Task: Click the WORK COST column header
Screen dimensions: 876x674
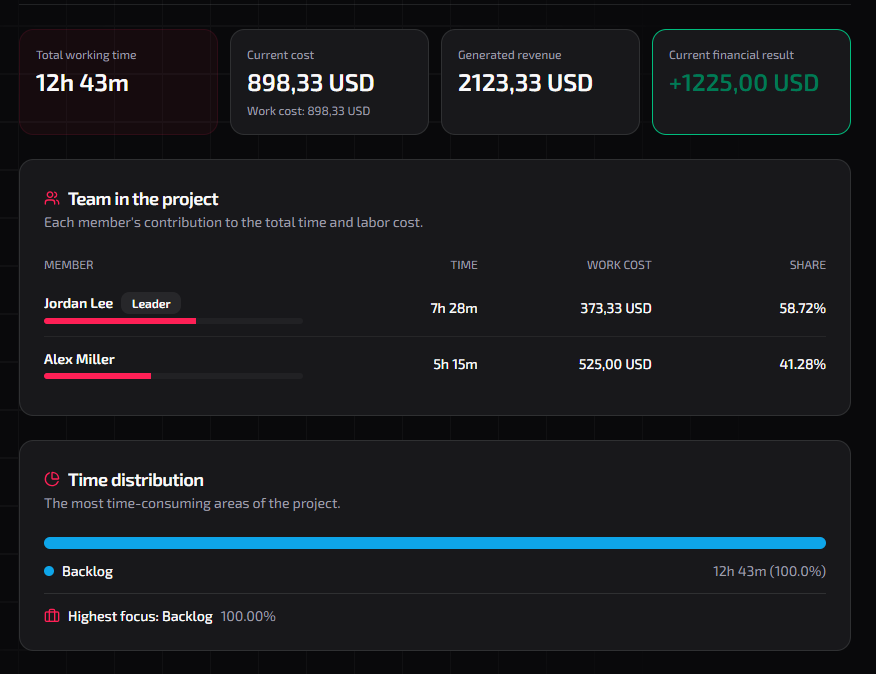Action: (619, 265)
